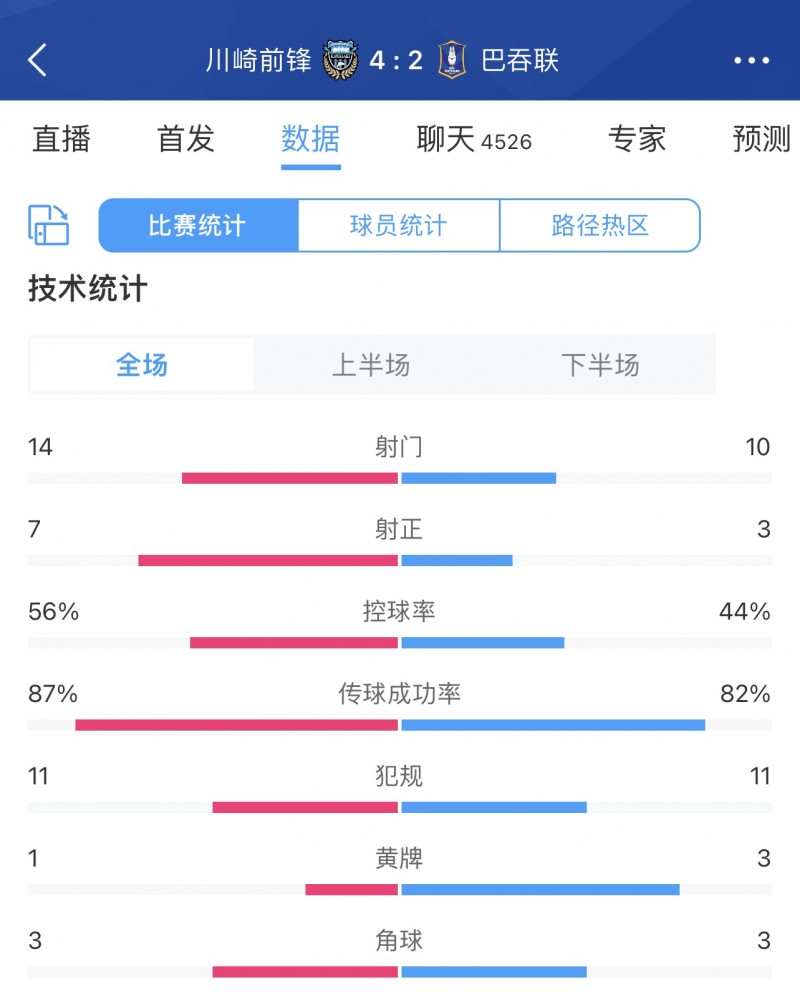Switch to the 直播 tab
The image size is (800, 1000).
(63, 141)
